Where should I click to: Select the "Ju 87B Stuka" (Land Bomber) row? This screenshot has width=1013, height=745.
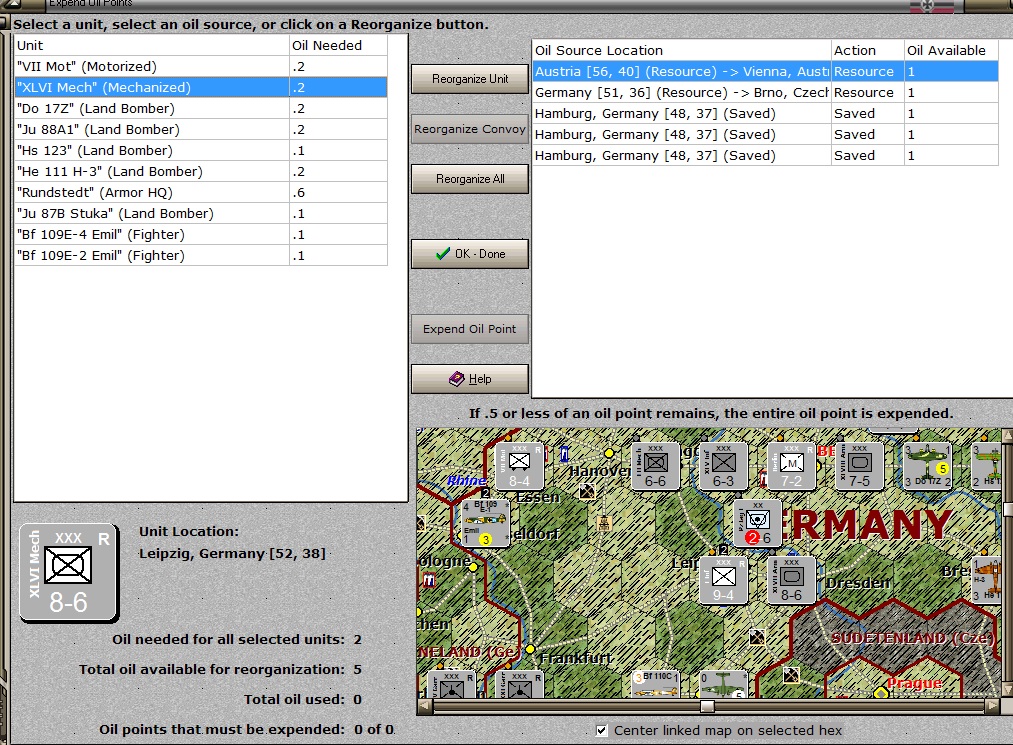[x=201, y=213]
